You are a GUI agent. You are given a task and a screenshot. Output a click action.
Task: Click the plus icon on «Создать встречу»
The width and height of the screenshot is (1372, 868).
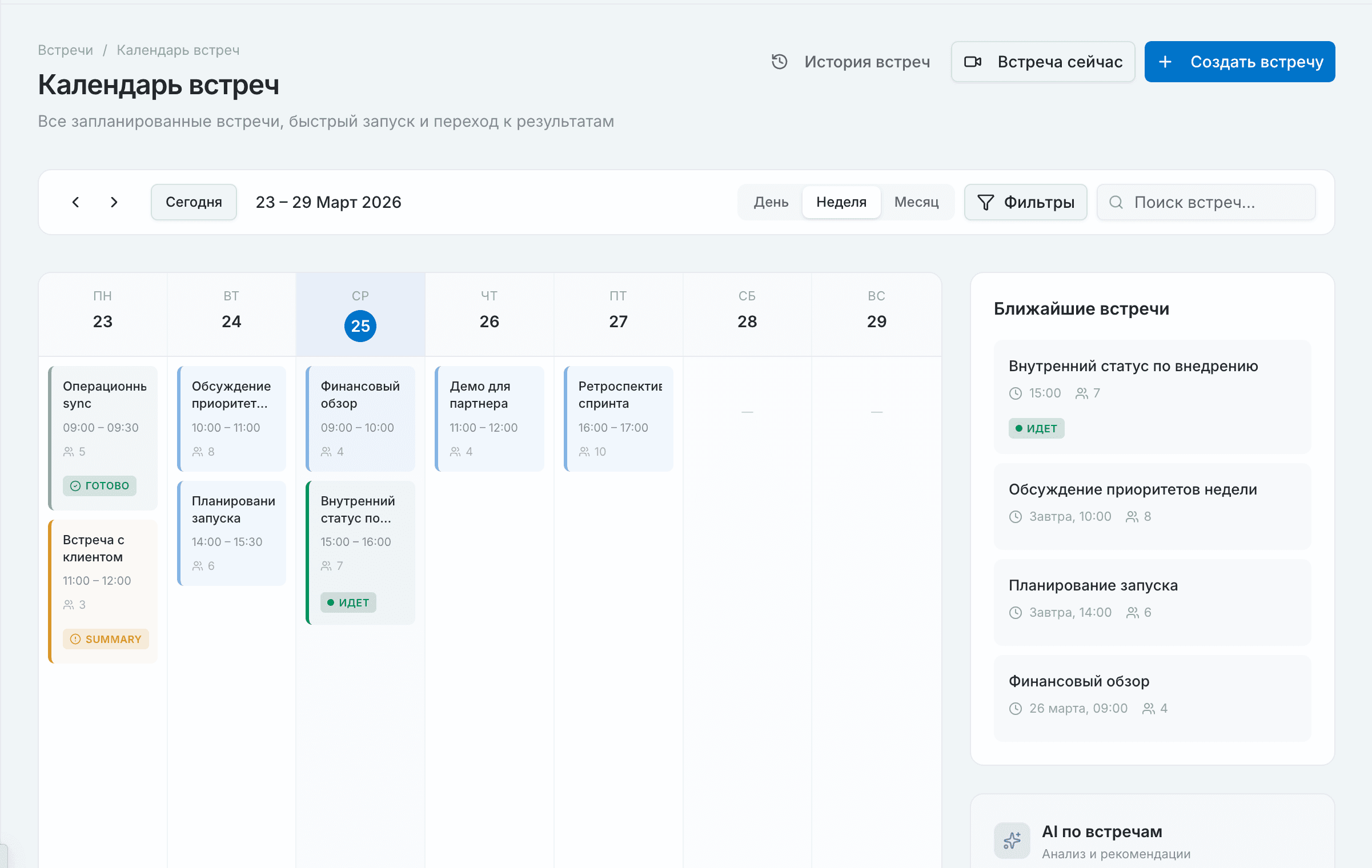[1165, 62]
